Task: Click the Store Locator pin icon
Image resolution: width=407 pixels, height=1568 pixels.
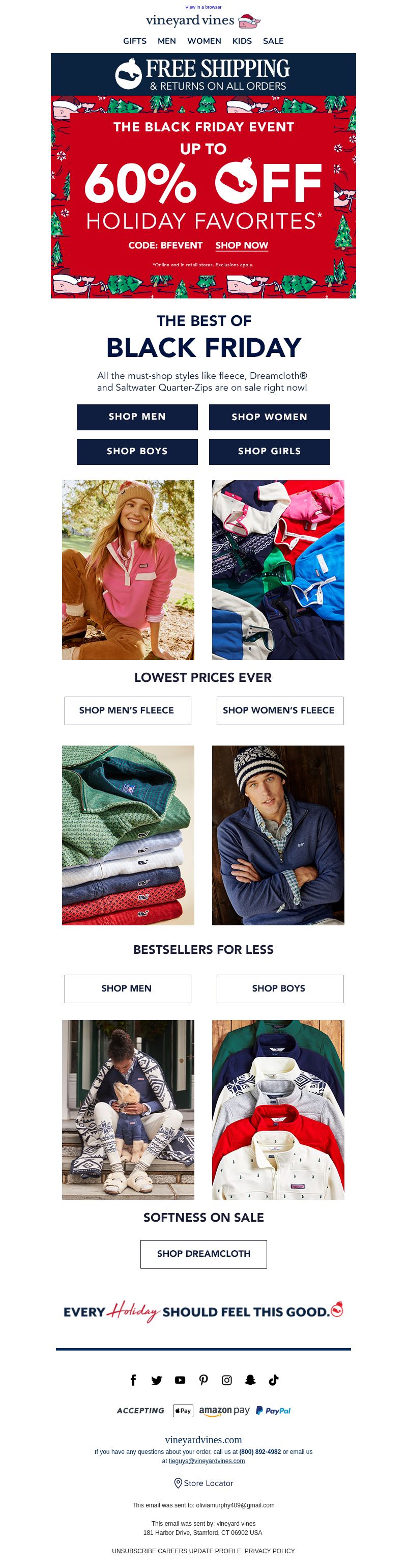Action: click(x=178, y=1483)
